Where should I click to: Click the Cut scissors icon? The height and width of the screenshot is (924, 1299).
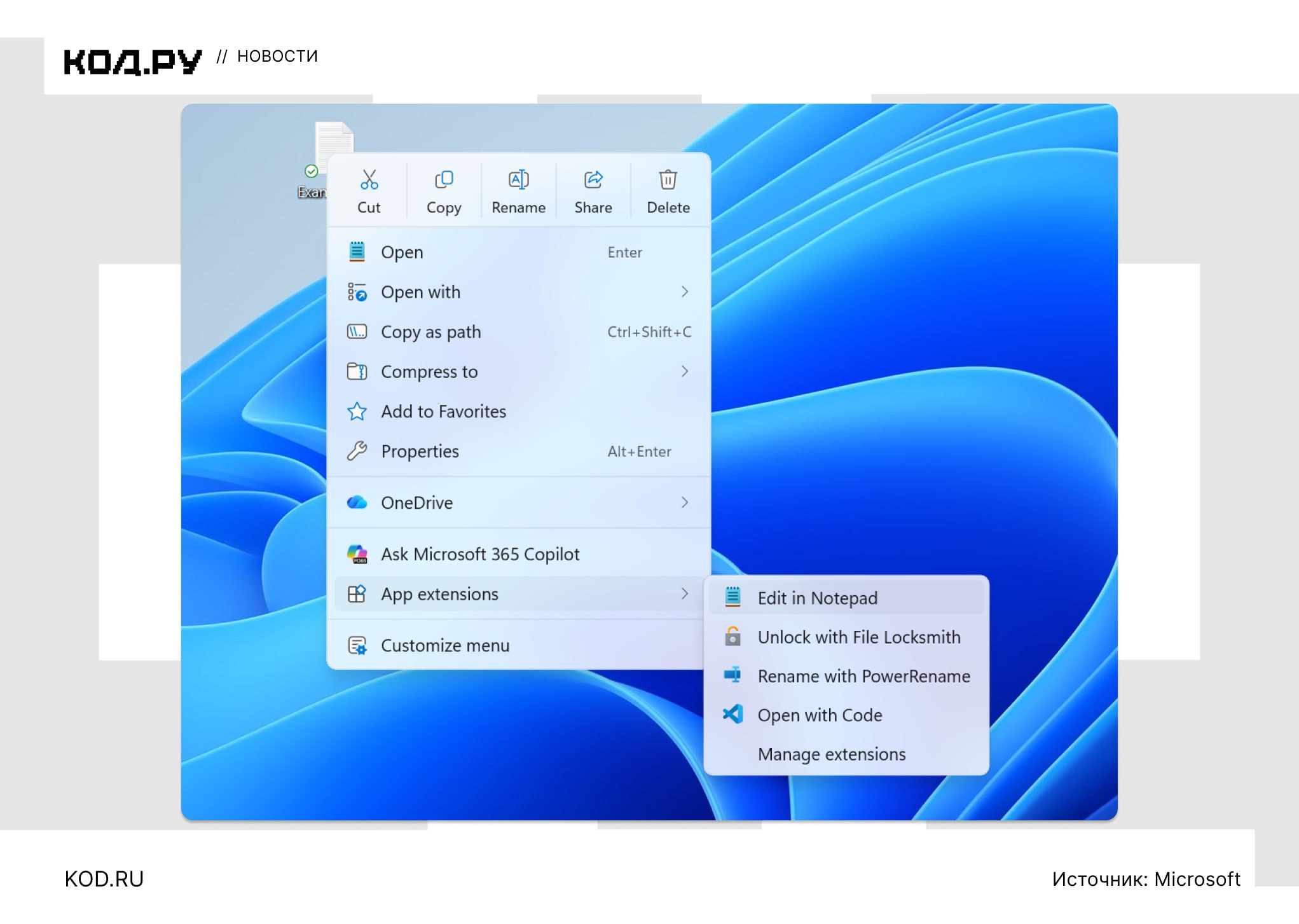369,180
